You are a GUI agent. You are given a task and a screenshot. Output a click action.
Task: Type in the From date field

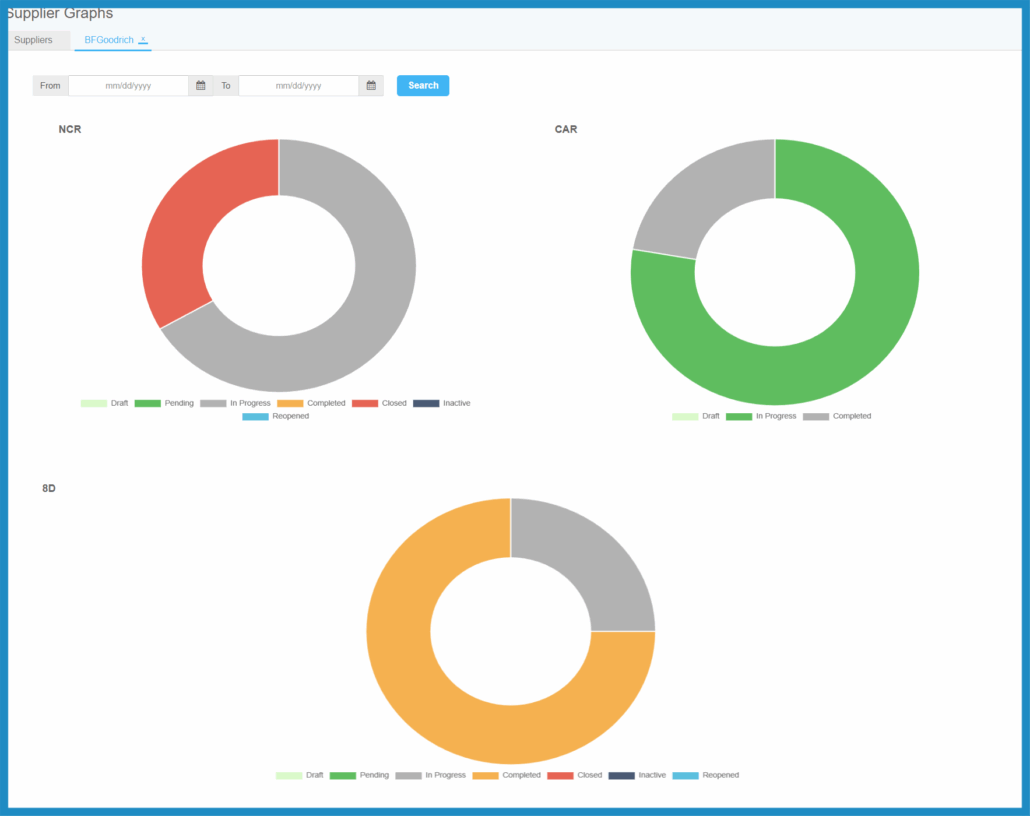tap(128, 86)
